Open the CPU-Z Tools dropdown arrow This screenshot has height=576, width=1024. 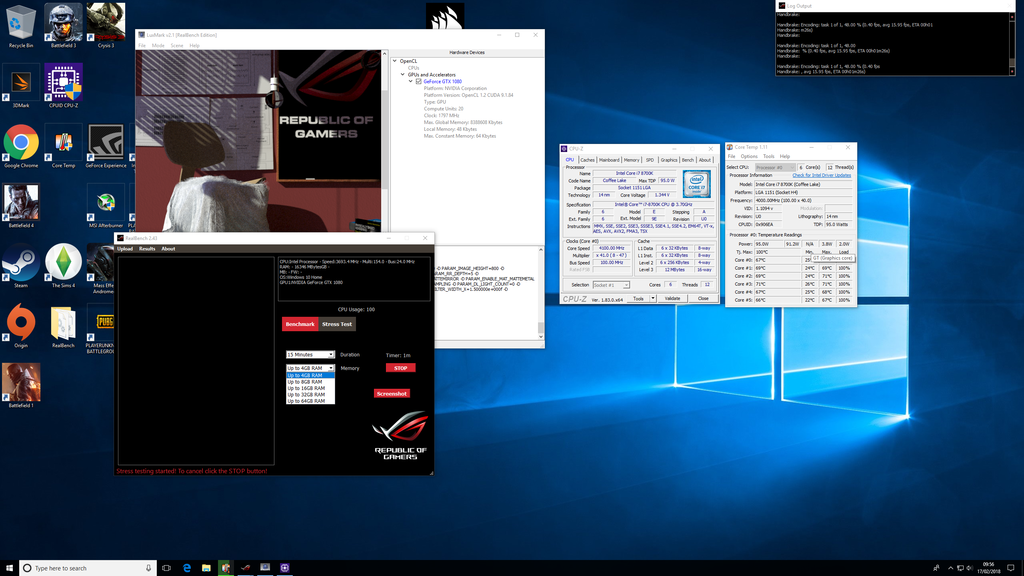coord(652,298)
